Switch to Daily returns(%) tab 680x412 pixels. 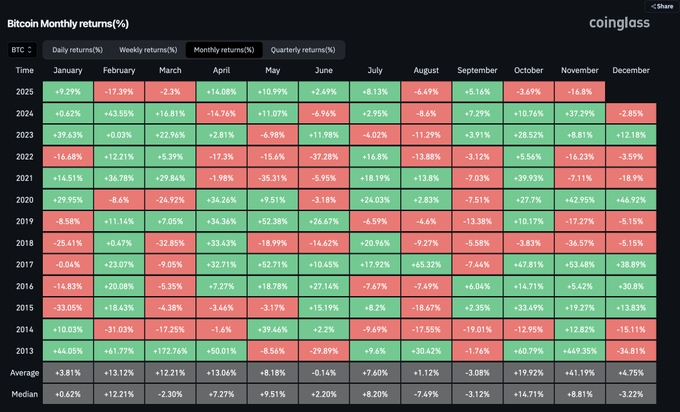click(75, 49)
